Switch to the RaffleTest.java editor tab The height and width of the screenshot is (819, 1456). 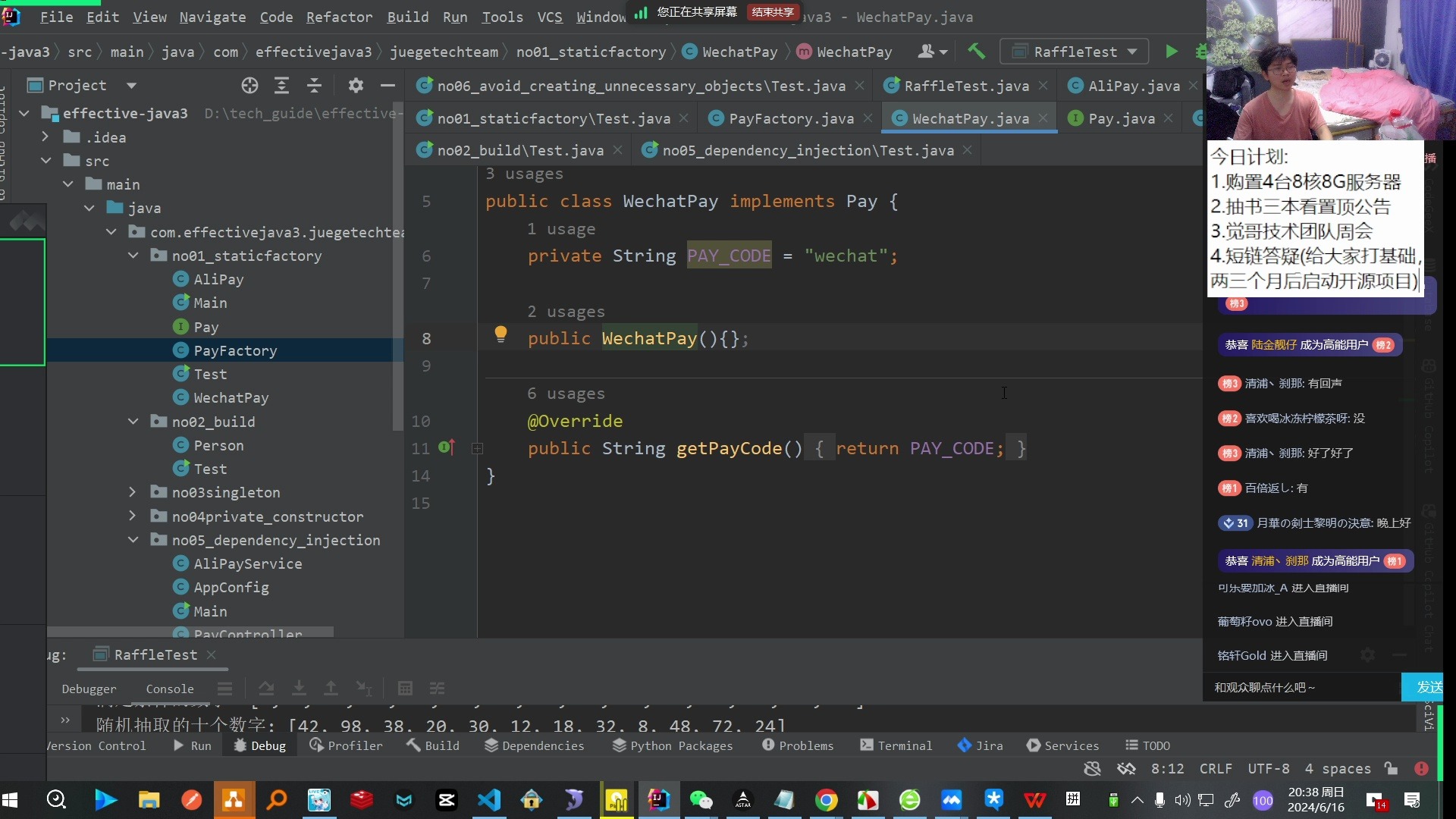pyautogui.click(x=966, y=86)
